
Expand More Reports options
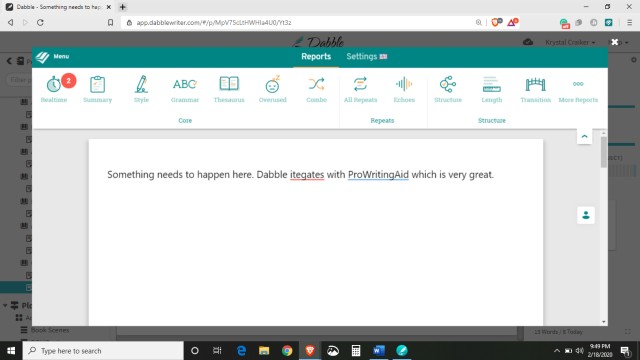tap(578, 89)
